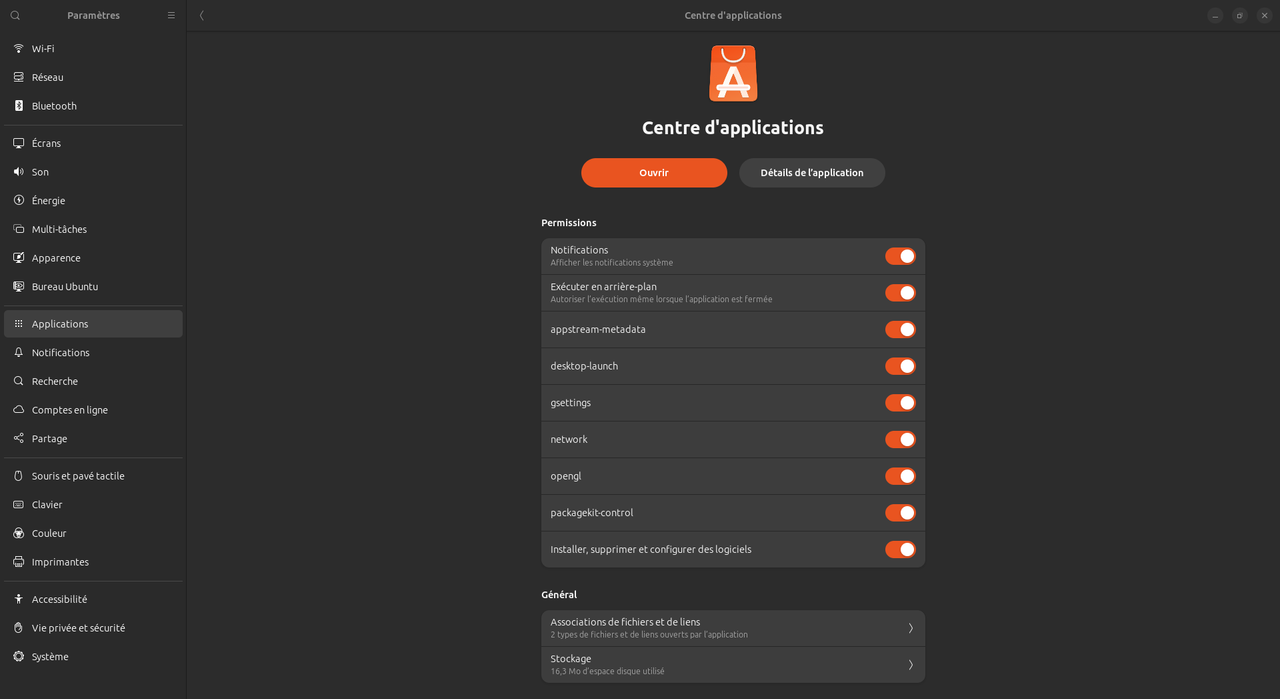Click the Accessibilité icon

pos(18,599)
